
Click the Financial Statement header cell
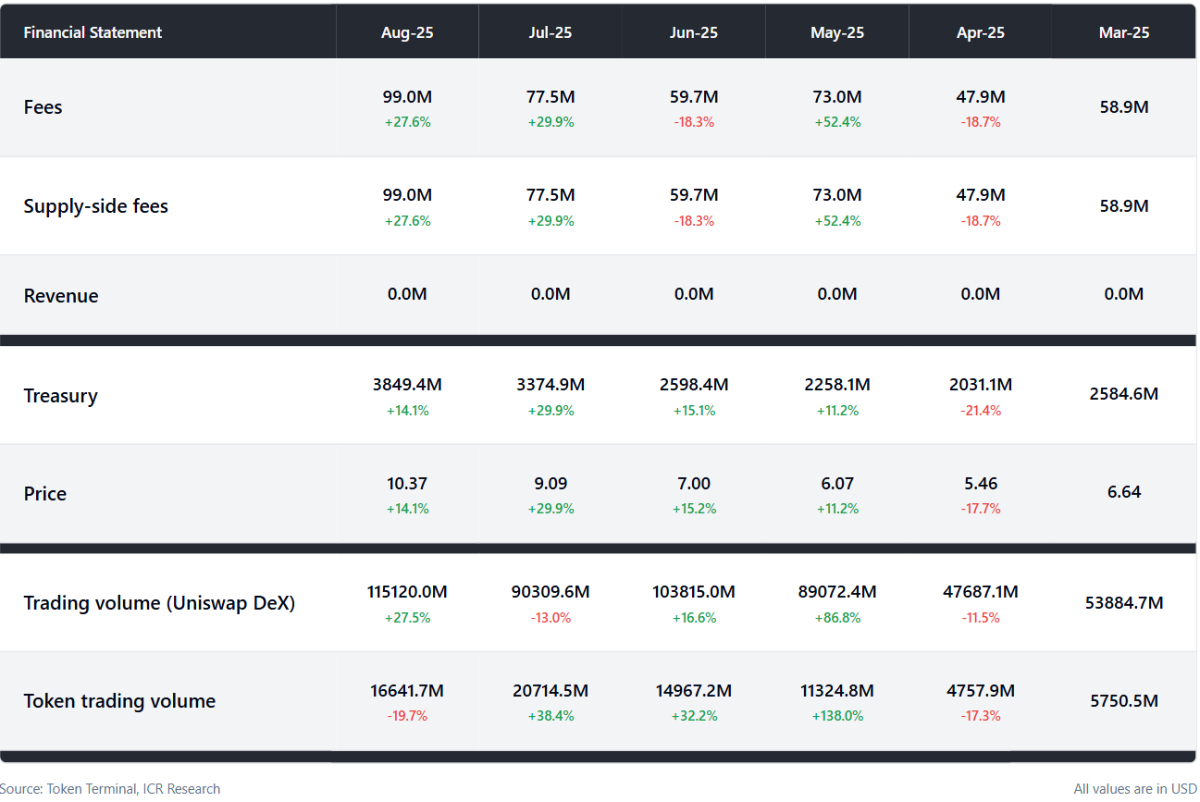pos(93,32)
